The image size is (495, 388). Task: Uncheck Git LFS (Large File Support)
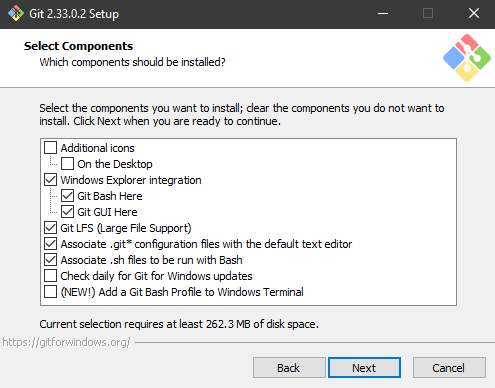click(x=51, y=228)
